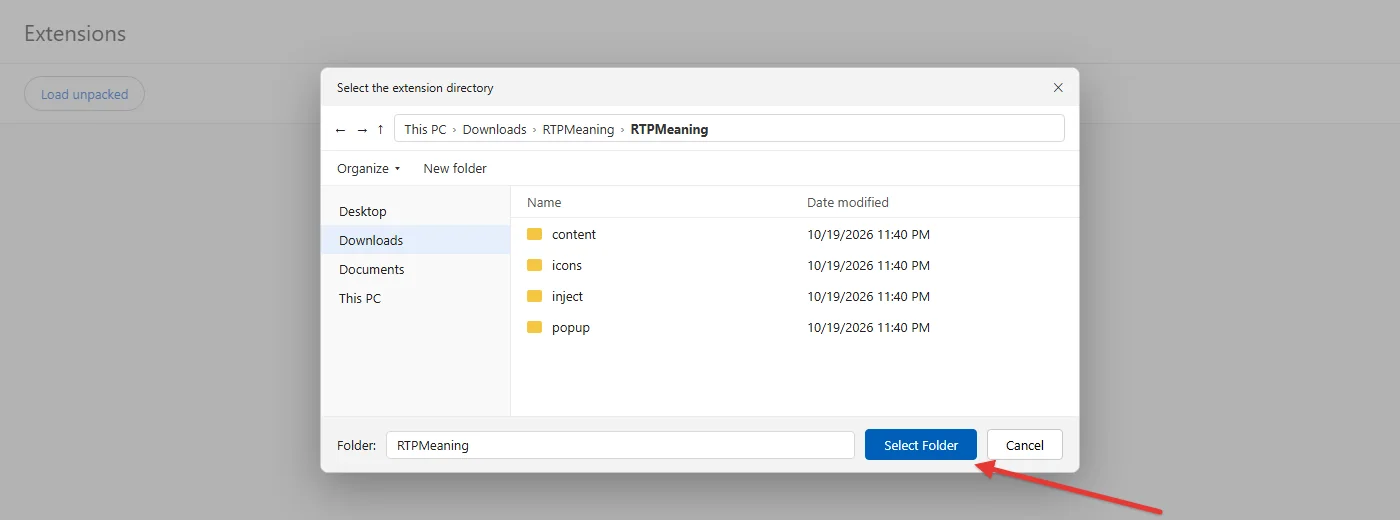Sort by the Date modified column
The image size is (1400, 520).
pos(848,202)
